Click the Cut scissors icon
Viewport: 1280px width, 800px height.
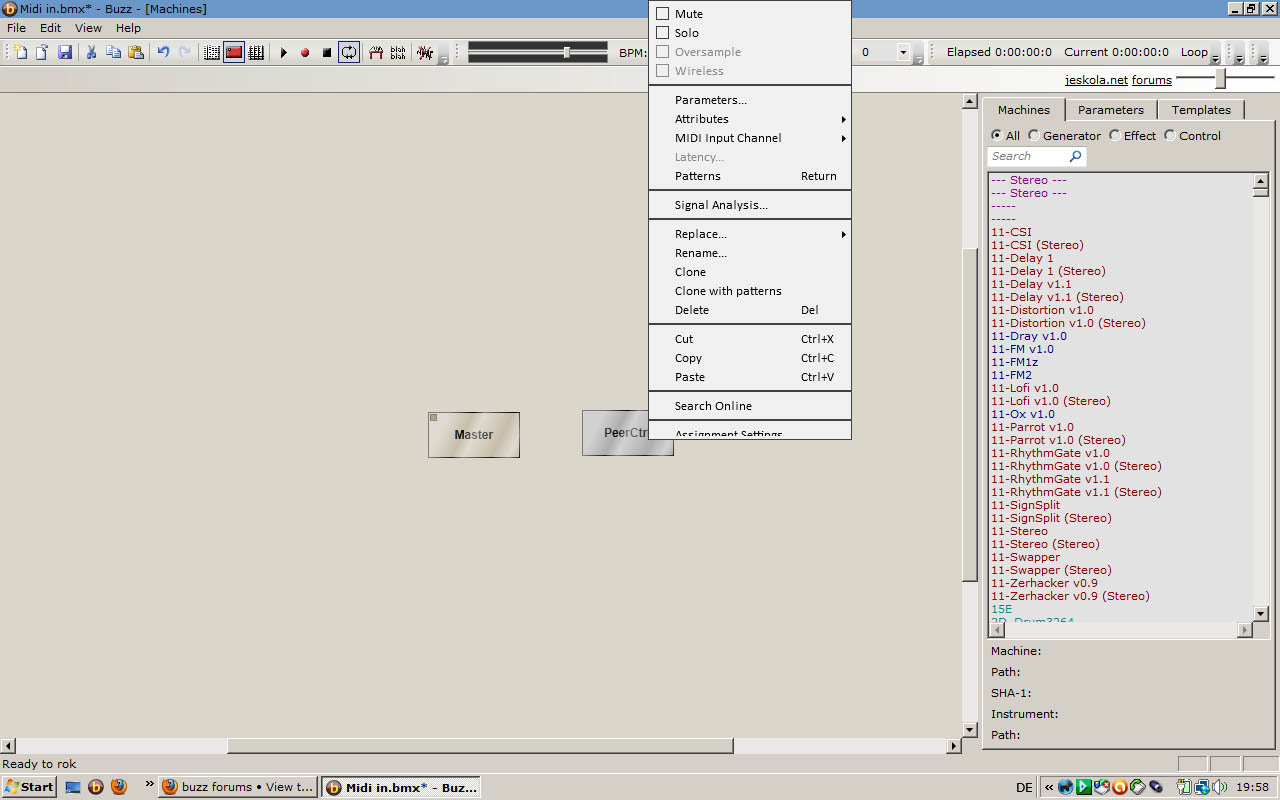pos(91,53)
